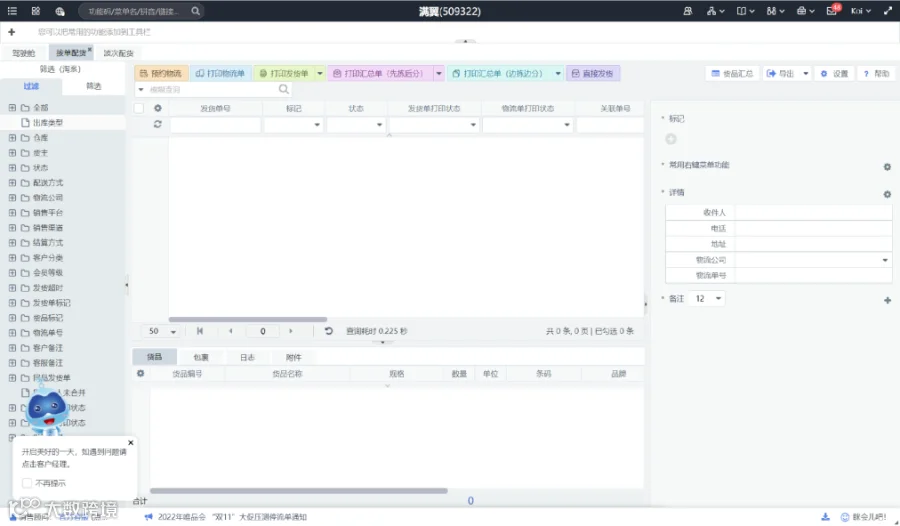
Task: Click the horizontal scrollbar of goods grid
Action: coord(298,491)
